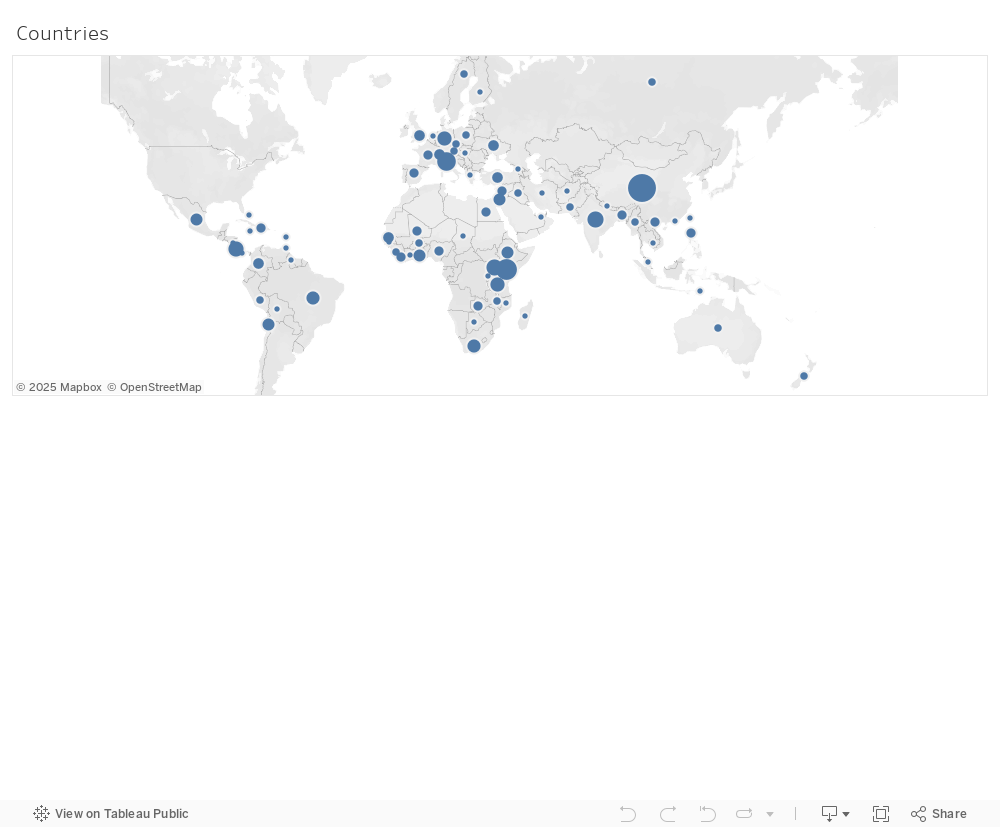Screen dimensions: 1000x827
Task: Click the Undo arrow in the toolbar
Action: tap(628, 814)
